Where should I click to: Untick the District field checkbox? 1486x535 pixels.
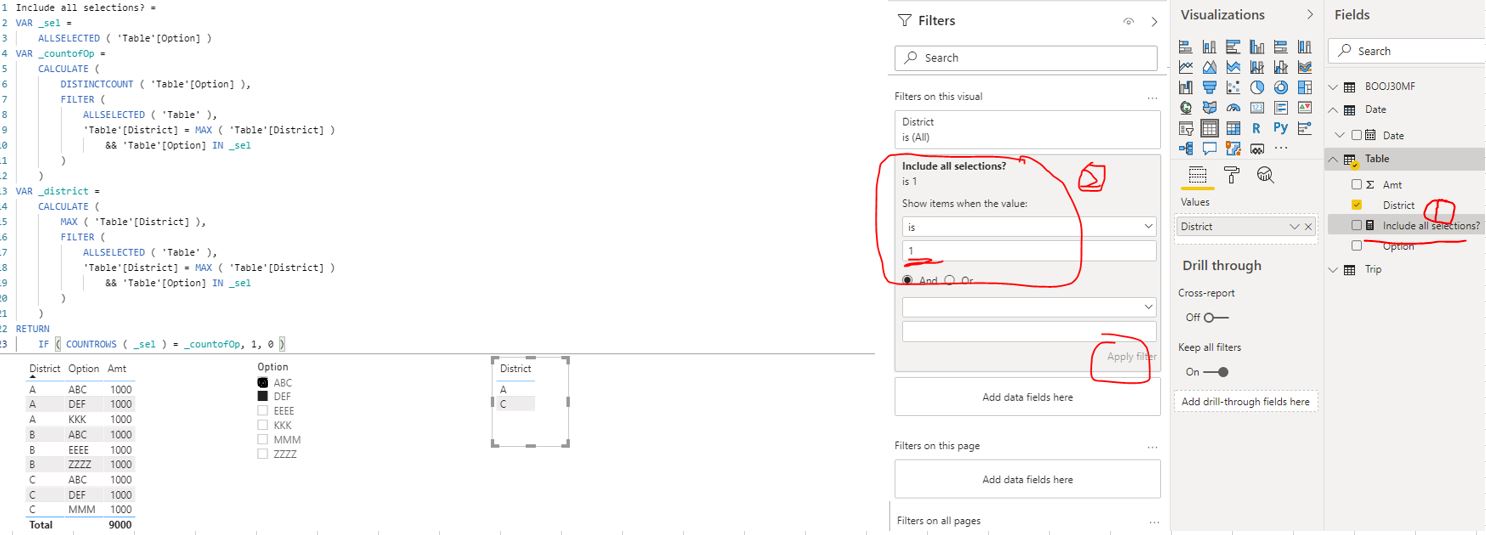click(1356, 205)
